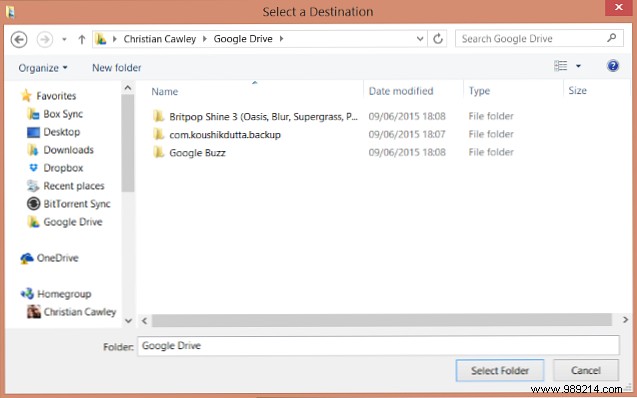Open the view options dropdown arrow
The height and width of the screenshot is (398, 637).
click(x=578, y=66)
